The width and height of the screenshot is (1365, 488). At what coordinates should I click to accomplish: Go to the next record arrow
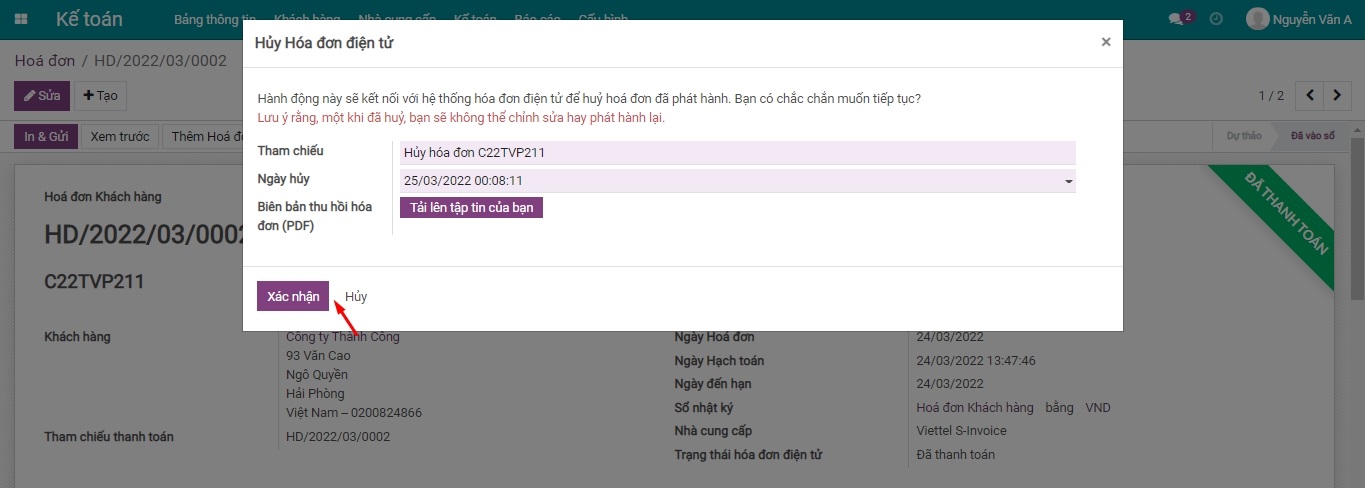point(1337,96)
